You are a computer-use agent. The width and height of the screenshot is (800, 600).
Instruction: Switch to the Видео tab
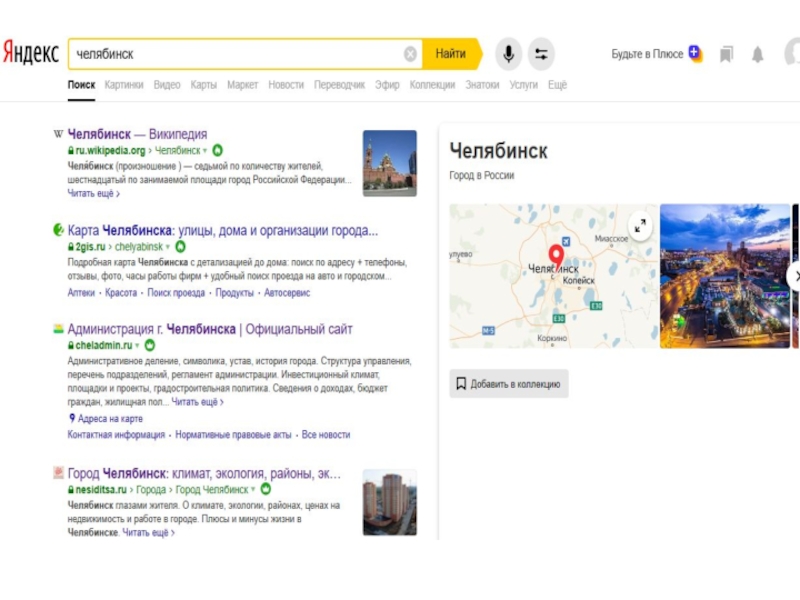coord(167,85)
